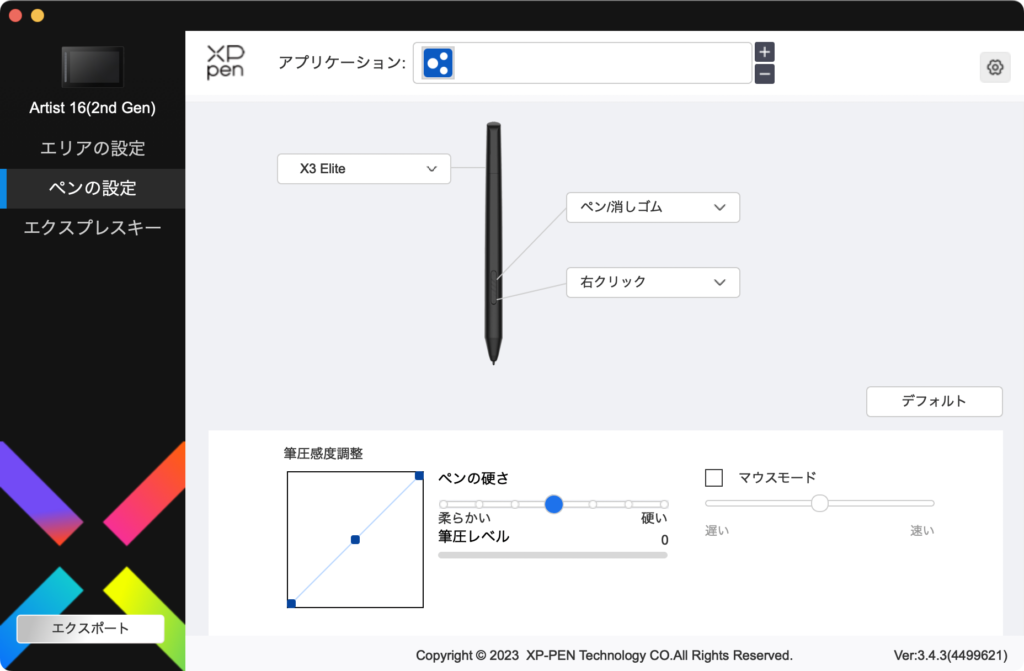This screenshot has width=1024, height=671.
Task: Open the 右クリック button dropdown
Action: click(x=652, y=282)
